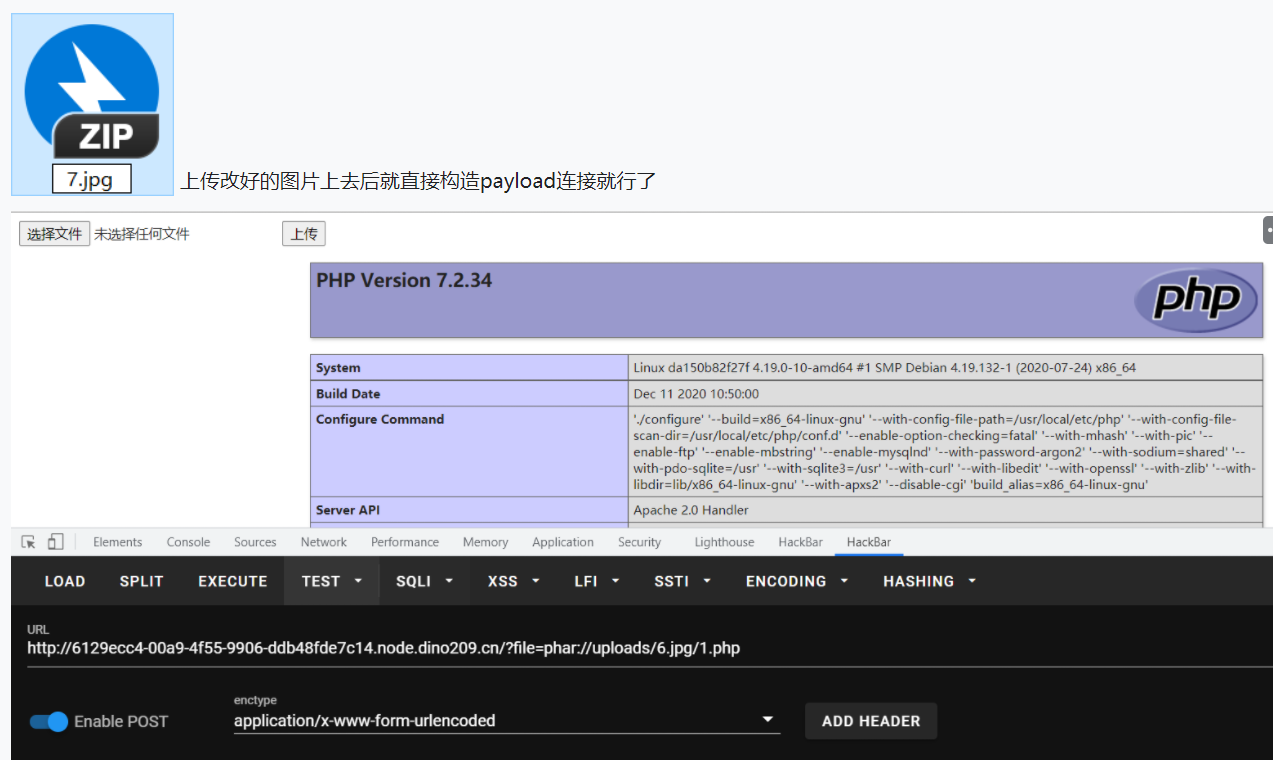The height and width of the screenshot is (760, 1273).
Task: Open the Elements devtools tab
Action: (118, 542)
